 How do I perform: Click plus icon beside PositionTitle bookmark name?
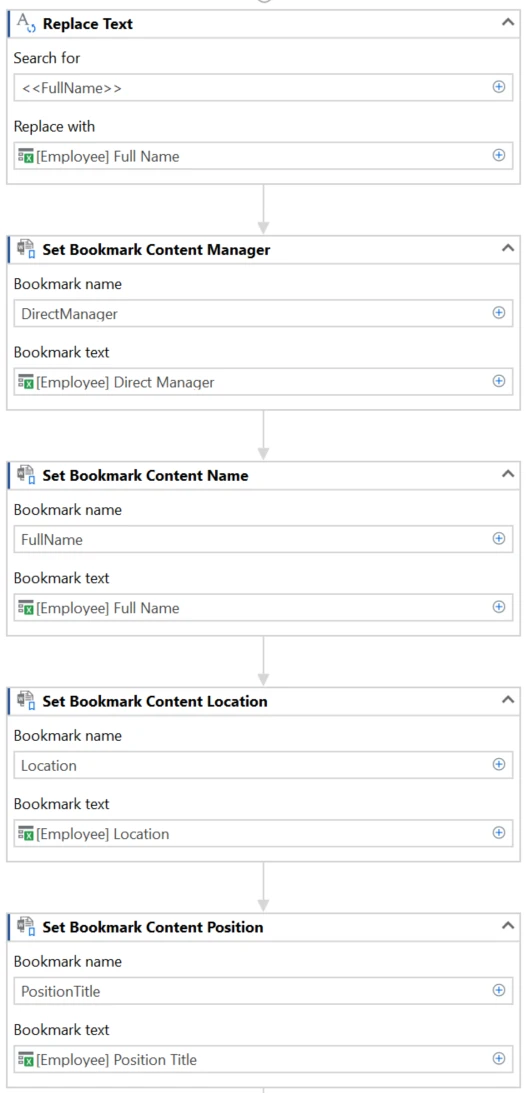tap(499, 991)
